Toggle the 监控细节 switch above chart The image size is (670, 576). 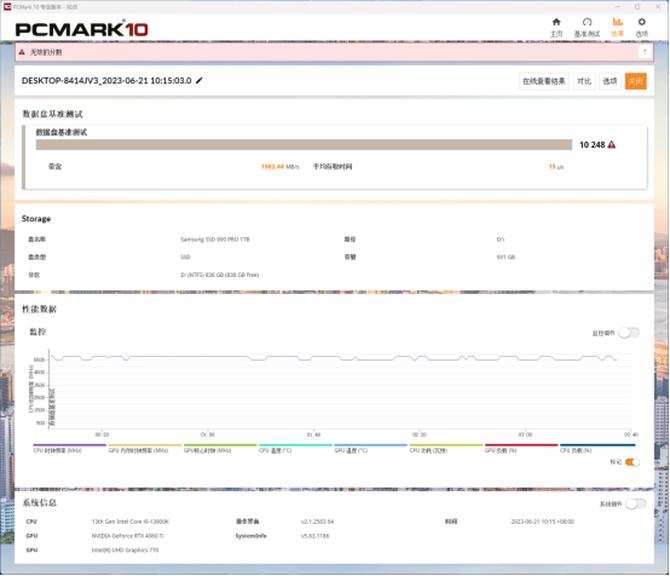pyautogui.click(x=629, y=333)
